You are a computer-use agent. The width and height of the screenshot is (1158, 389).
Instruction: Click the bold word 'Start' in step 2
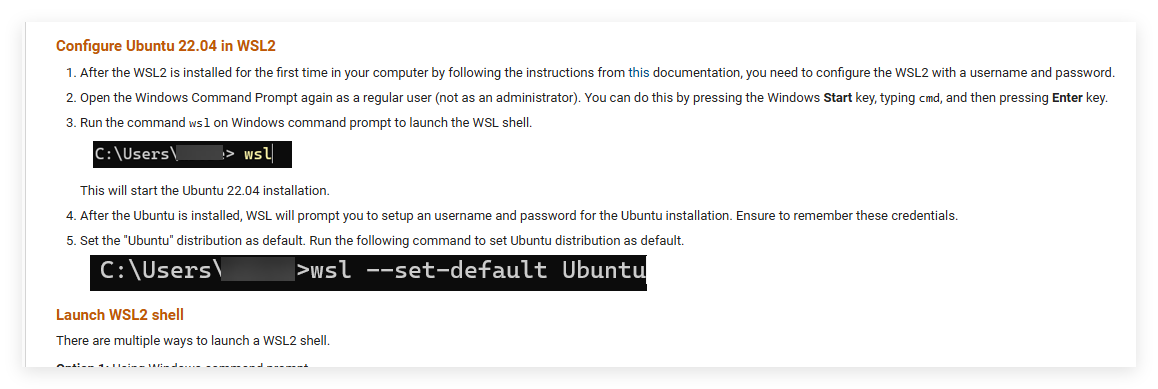837,98
